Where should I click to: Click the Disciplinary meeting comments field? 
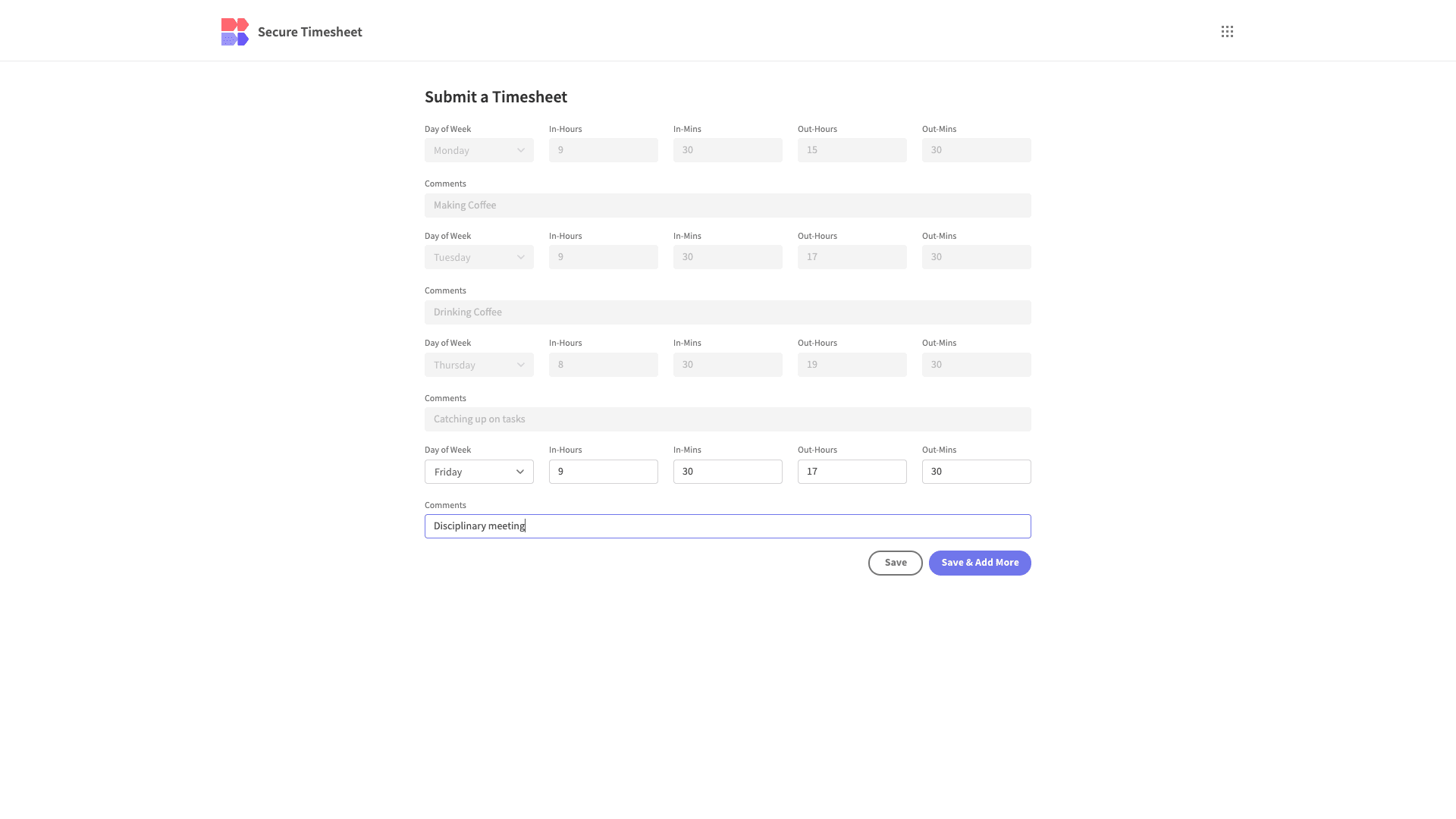tap(728, 526)
